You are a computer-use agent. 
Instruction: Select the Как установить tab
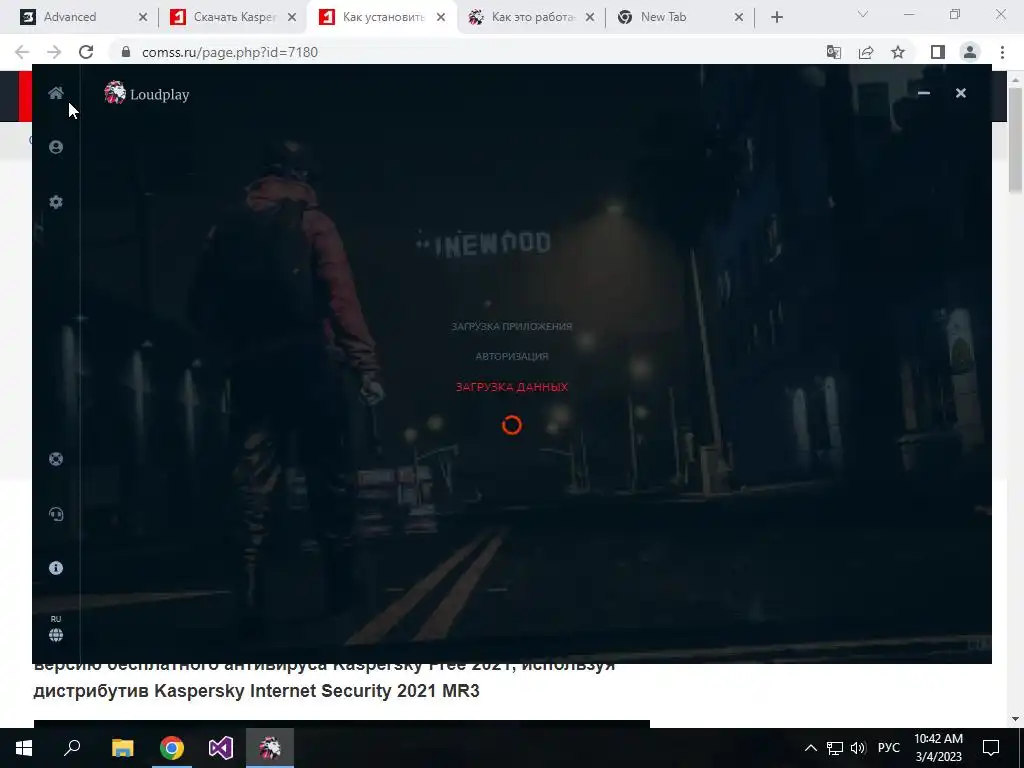click(380, 17)
